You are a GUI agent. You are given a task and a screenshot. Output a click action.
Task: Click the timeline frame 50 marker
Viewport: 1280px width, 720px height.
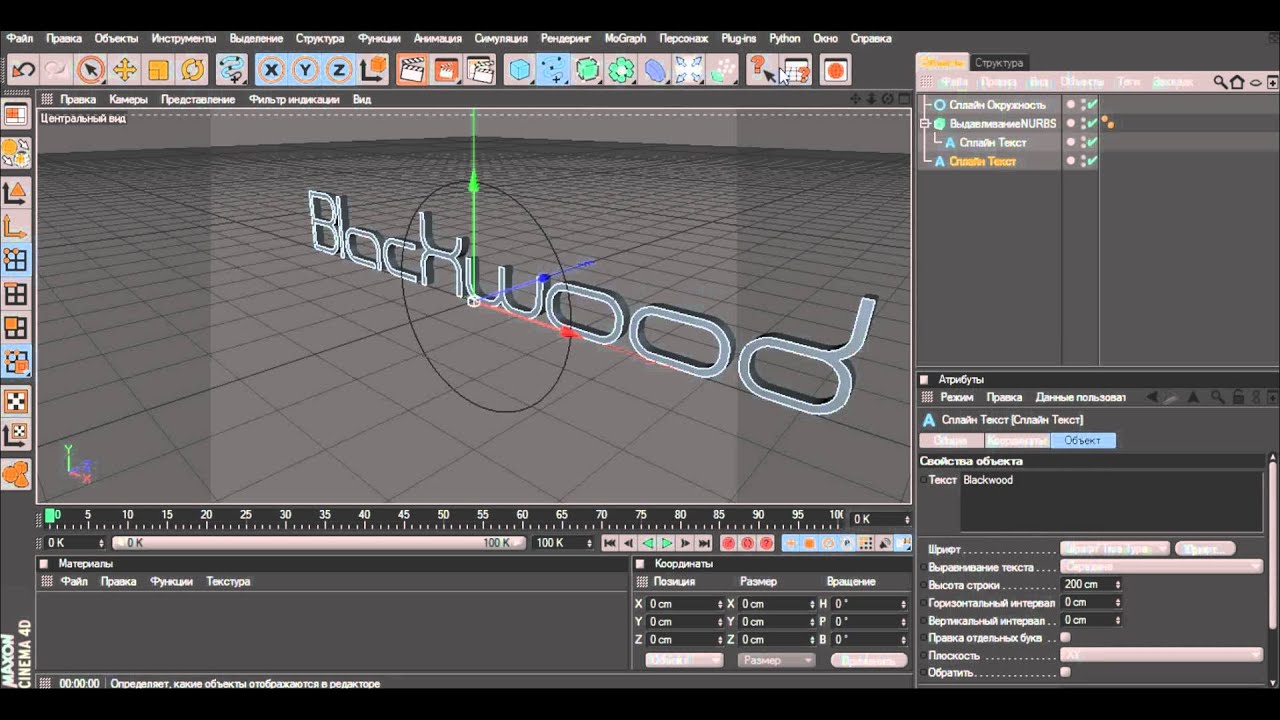coord(443,515)
